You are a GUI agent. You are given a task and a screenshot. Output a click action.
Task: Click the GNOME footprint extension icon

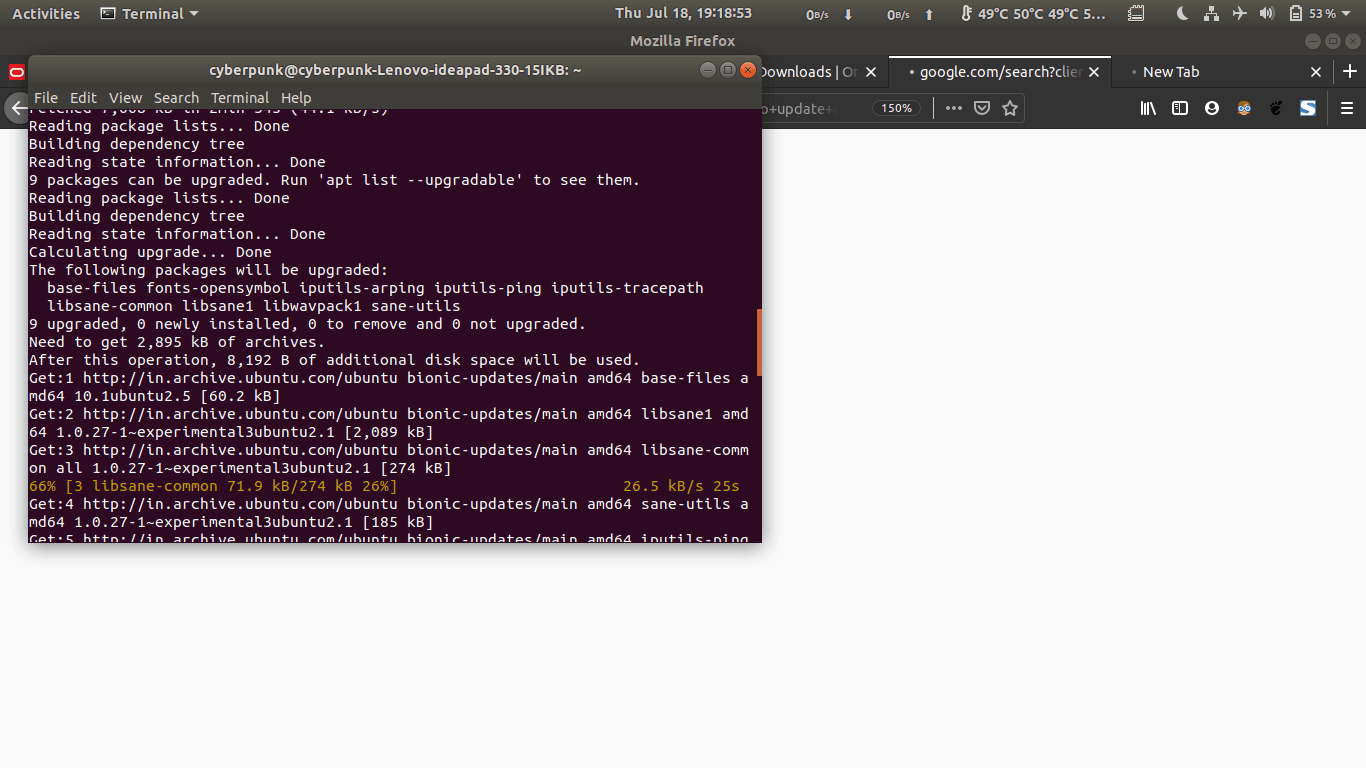click(1276, 108)
